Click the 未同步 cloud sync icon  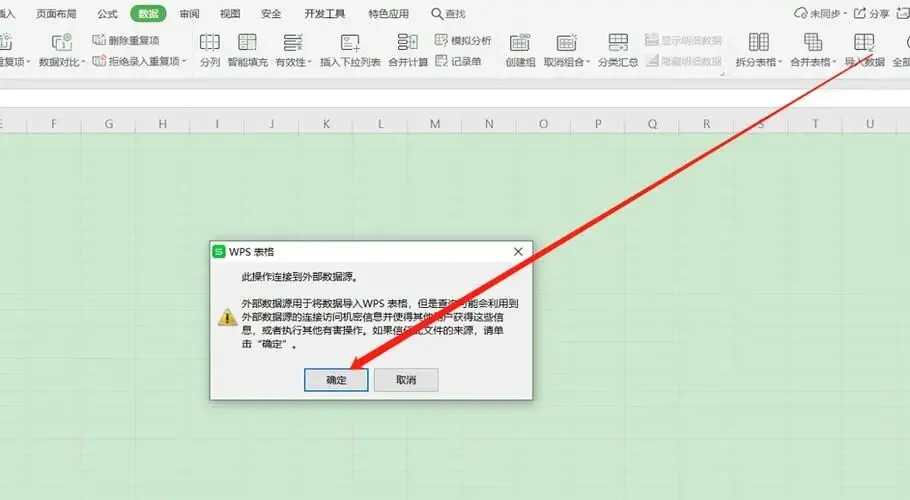(801, 13)
